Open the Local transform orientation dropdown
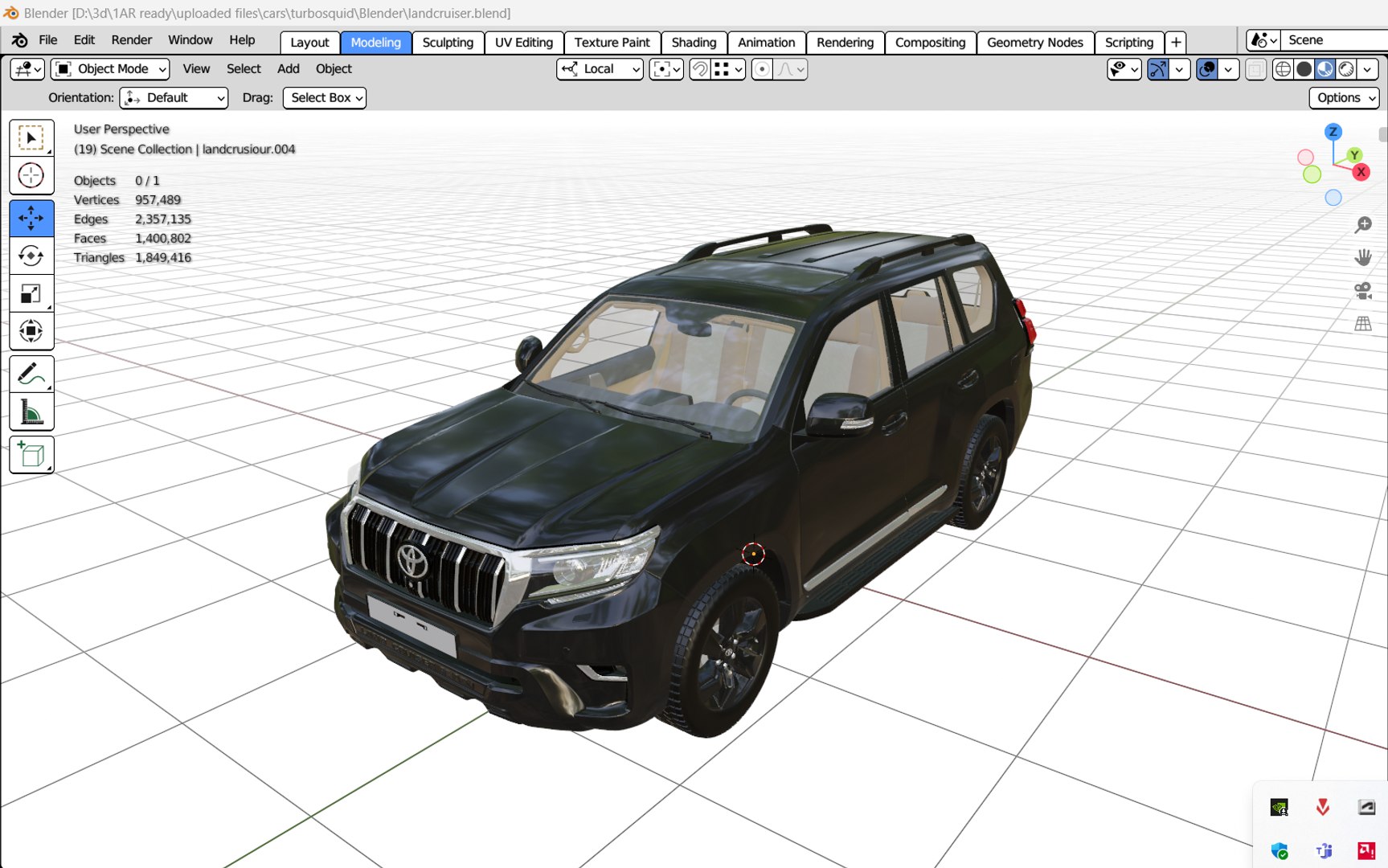The image size is (1388, 868). tap(600, 69)
